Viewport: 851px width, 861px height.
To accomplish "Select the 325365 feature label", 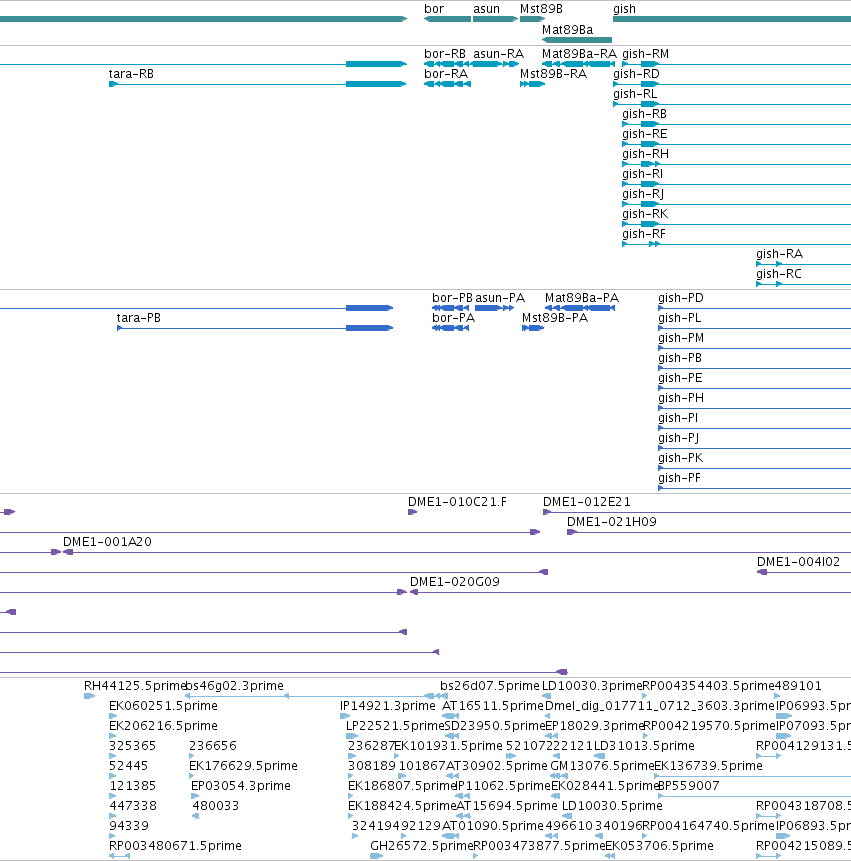I will [x=132, y=746].
